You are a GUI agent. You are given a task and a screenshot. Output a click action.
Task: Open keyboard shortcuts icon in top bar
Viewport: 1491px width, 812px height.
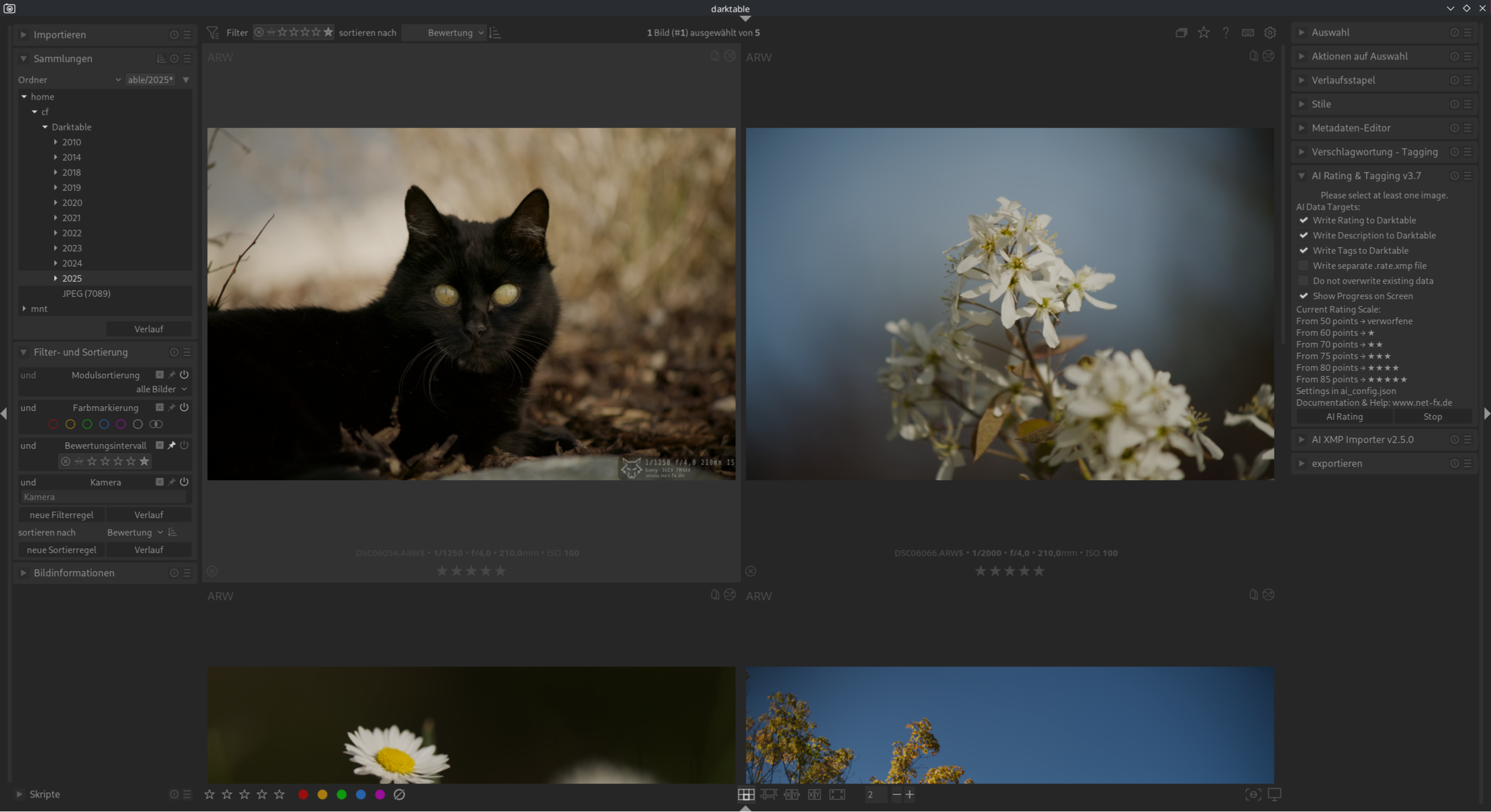pos(1248,33)
